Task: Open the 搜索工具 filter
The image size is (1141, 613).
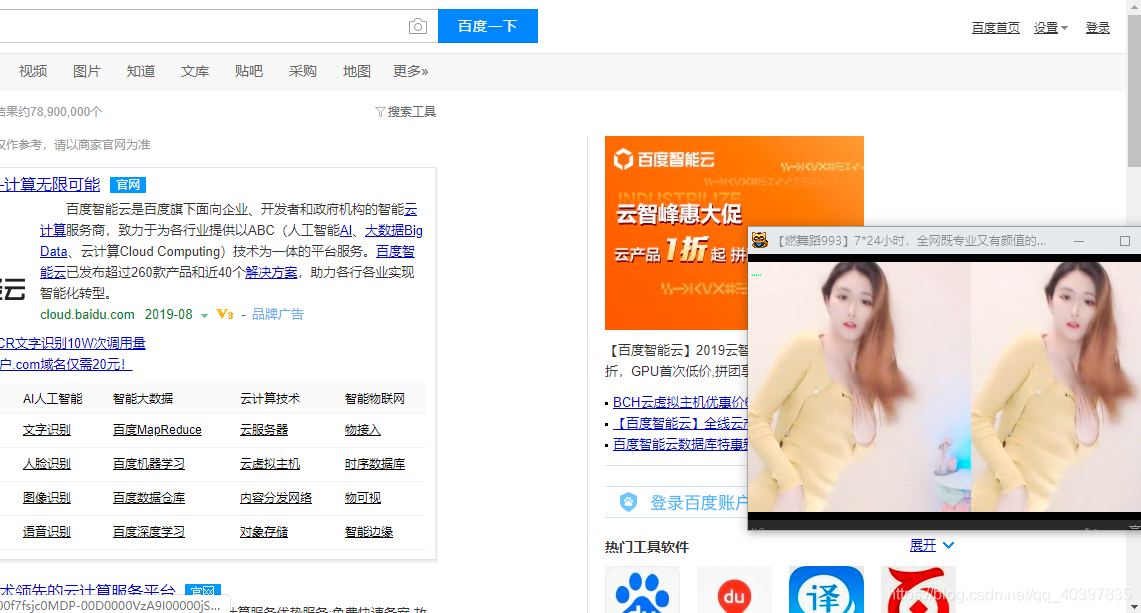Action: 405,111
